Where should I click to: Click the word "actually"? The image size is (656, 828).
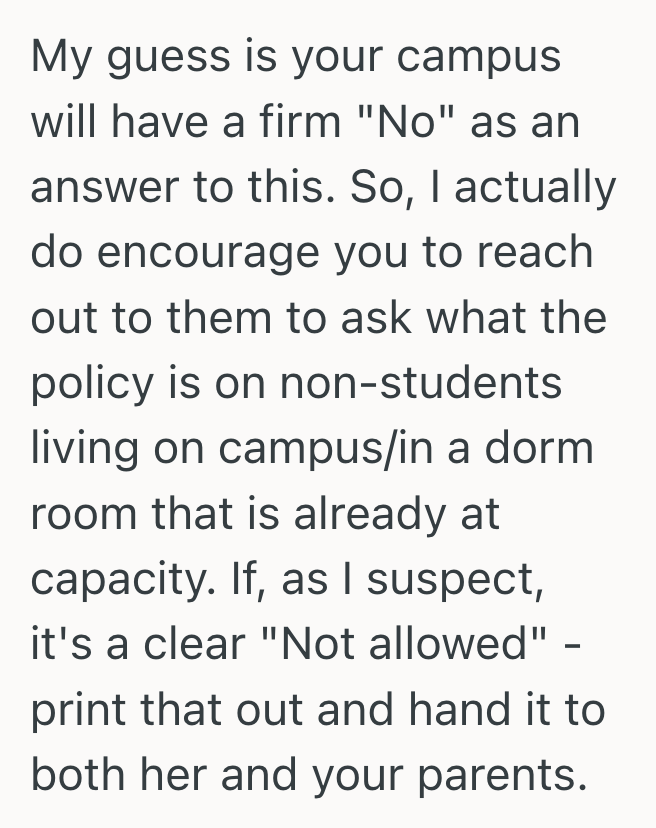coord(541,190)
